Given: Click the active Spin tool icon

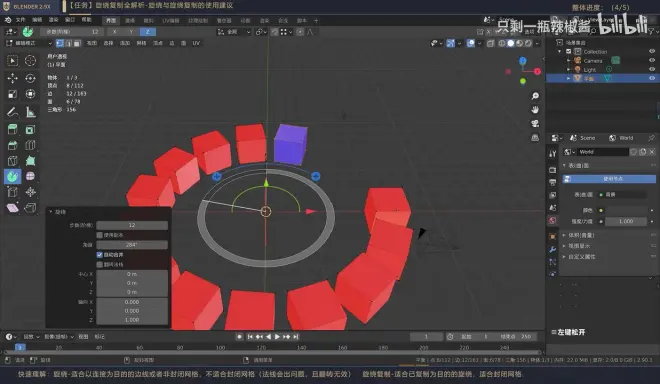Looking at the screenshot, I should point(13,176).
